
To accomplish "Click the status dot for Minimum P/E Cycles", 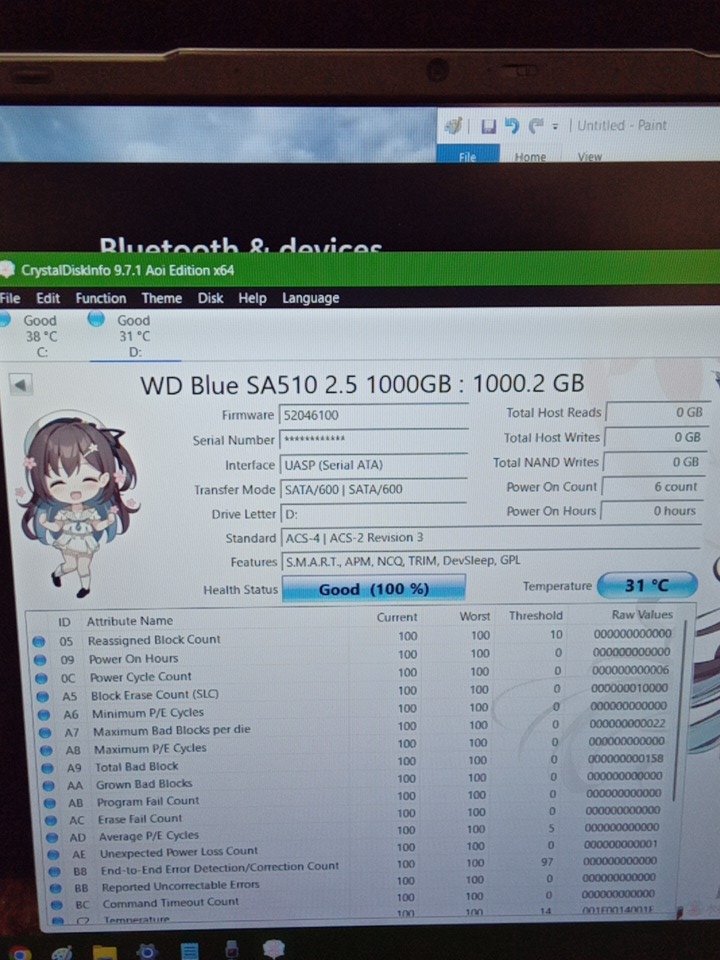I will coord(44,714).
